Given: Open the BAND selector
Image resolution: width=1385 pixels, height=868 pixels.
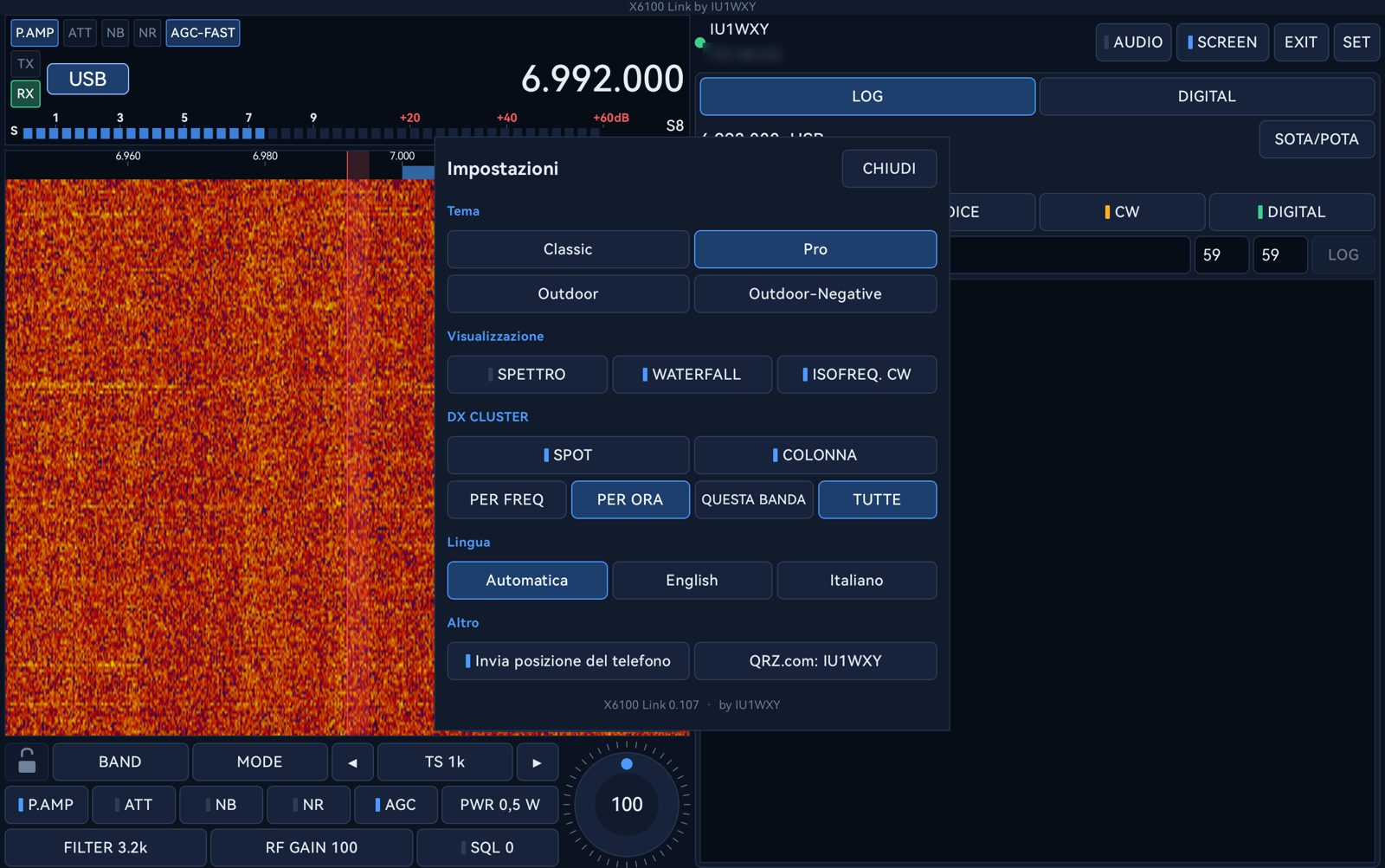Looking at the screenshot, I should tap(120, 762).
